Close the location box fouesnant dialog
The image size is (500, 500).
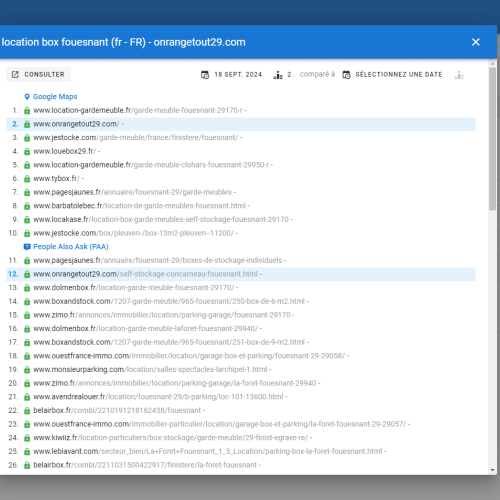(x=476, y=42)
